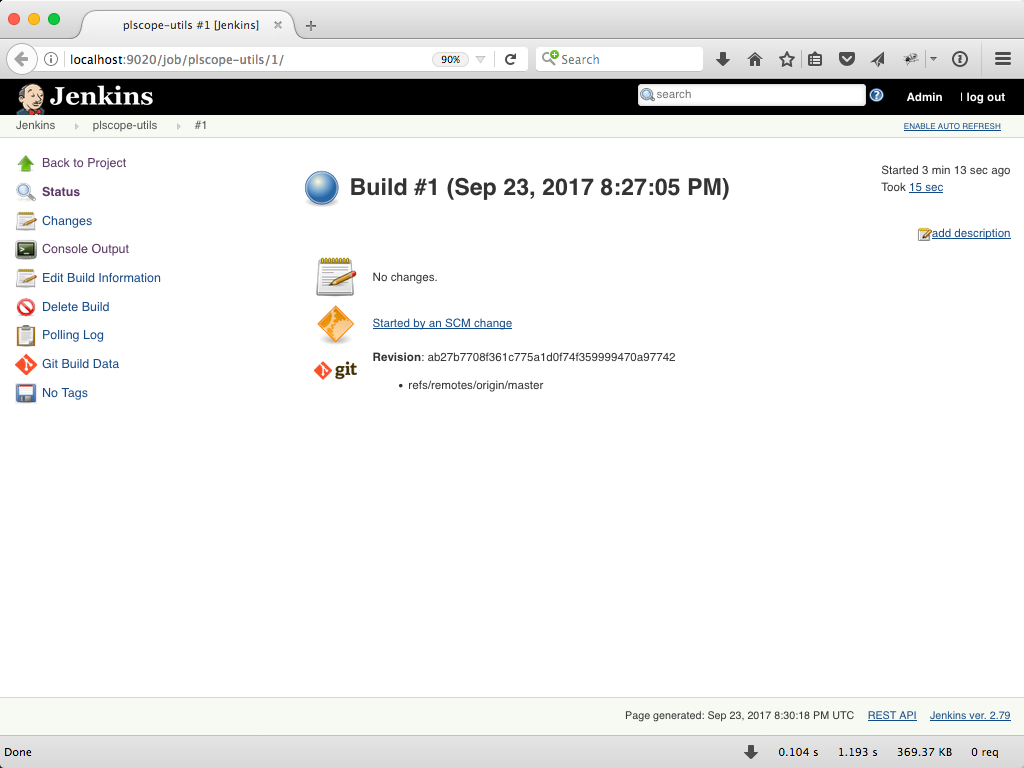Open Changes in the side menu
The width and height of the screenshot is (1024, 768).
point(67,221)
